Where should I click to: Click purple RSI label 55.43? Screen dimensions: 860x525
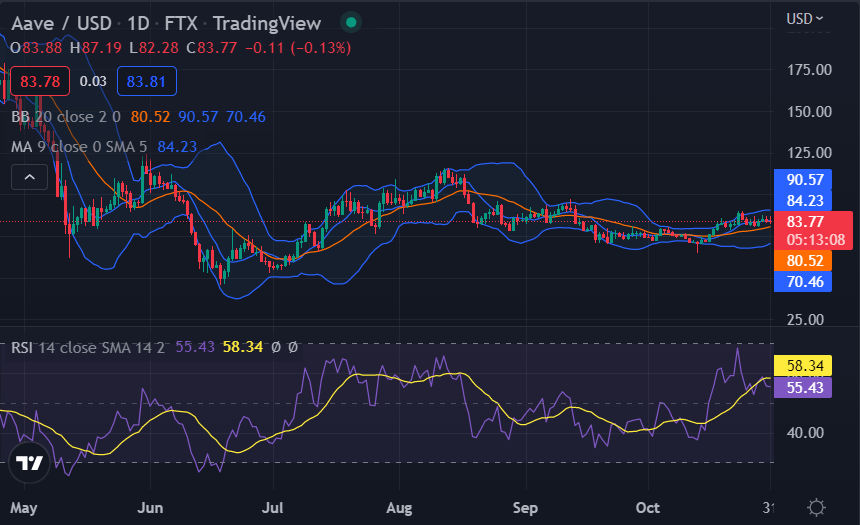tap(803, 387)
